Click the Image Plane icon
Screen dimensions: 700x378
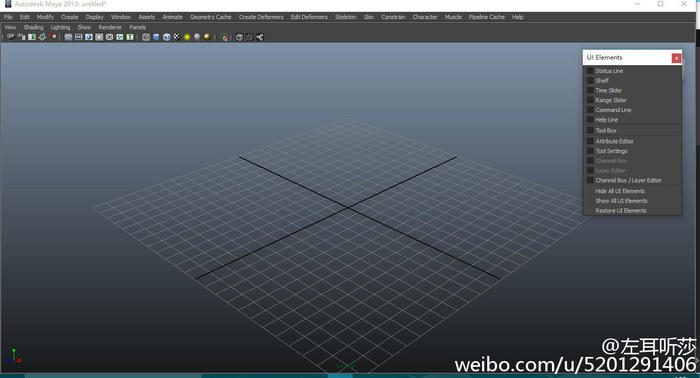[42, 37]
